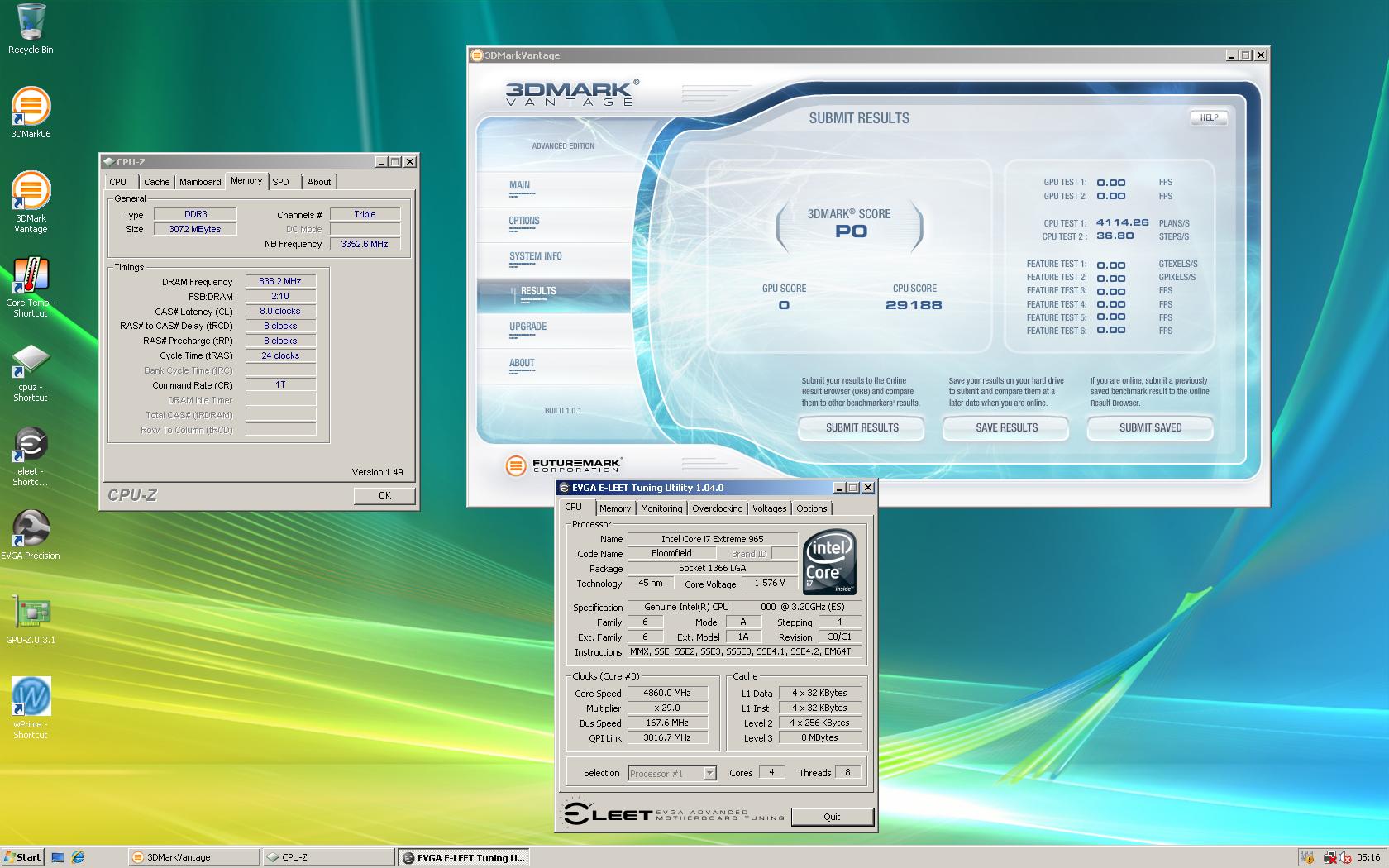Open CPU tab in E-LEET utility
1389x868 pixels.
click(574, 508)
